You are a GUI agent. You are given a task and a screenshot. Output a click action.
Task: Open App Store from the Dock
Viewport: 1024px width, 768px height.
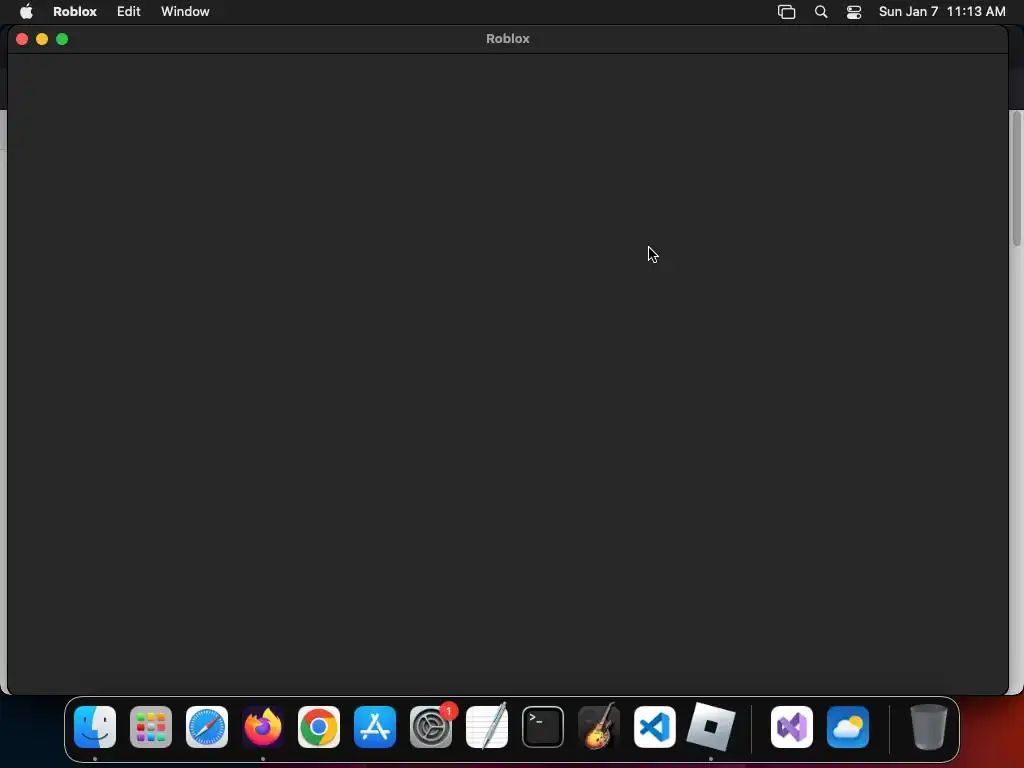click(x=375, y=727)
